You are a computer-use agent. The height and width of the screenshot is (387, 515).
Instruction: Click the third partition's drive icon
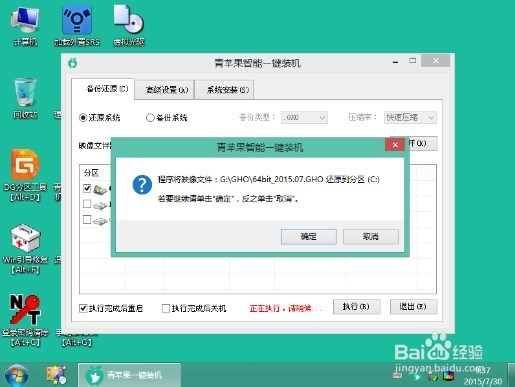[x=100, y=221]
